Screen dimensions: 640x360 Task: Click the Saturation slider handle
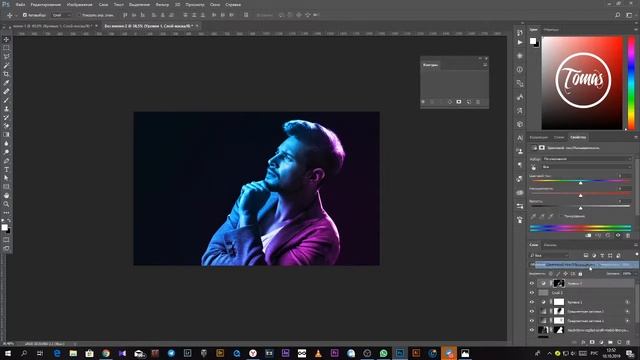tap(580, 196)
